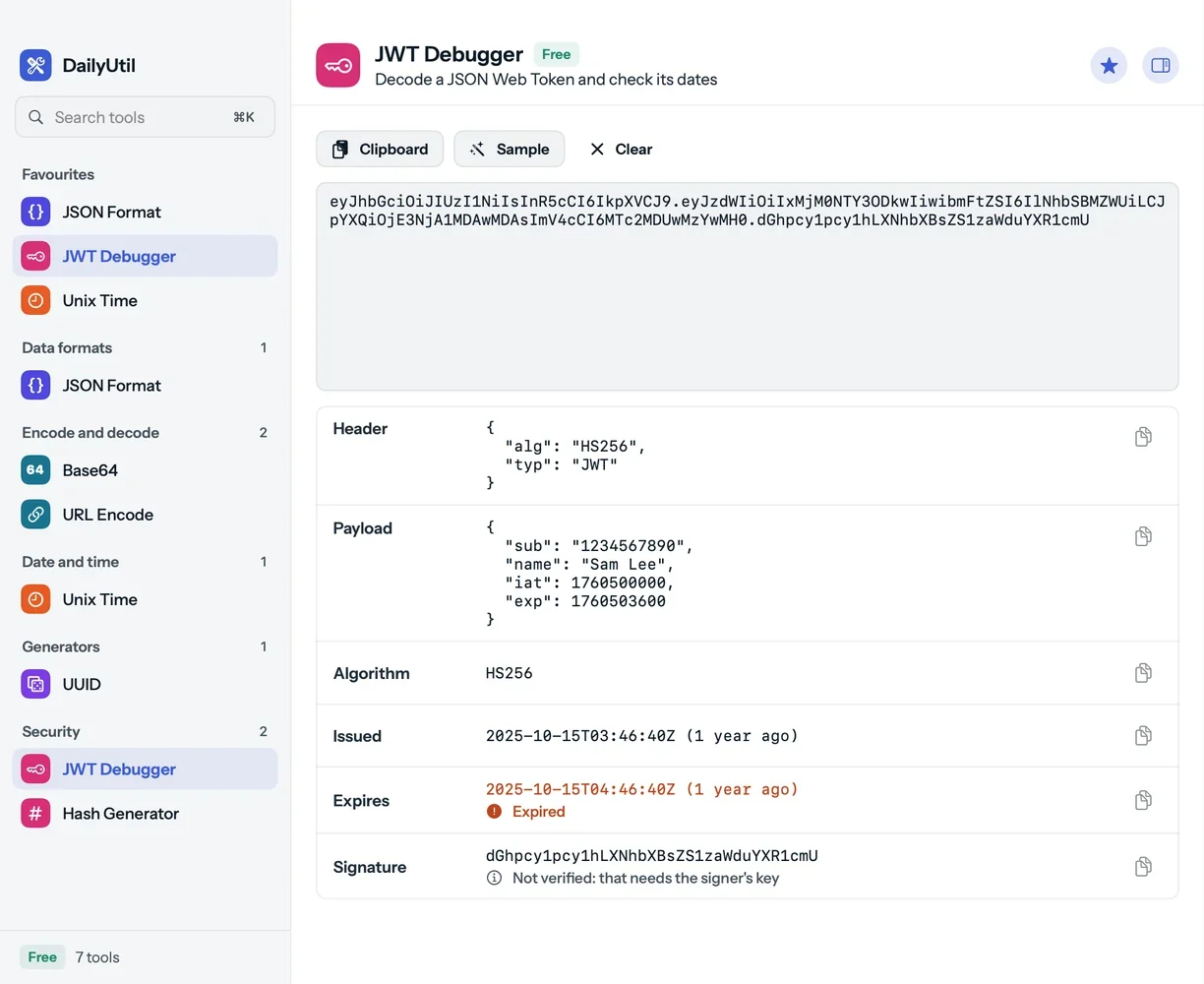Click the Expired status label
Screen dimensions: 1204x984
[x=538, y=812]
